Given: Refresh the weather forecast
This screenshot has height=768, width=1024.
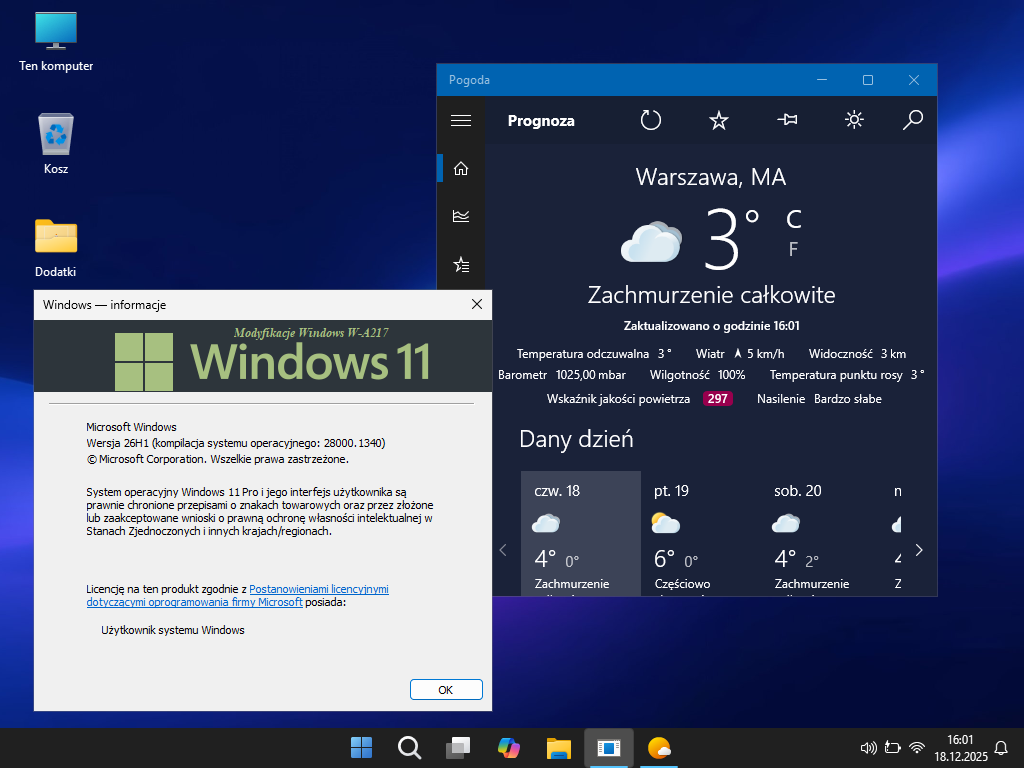Looking at the screenshot, I should coord(651,120).
